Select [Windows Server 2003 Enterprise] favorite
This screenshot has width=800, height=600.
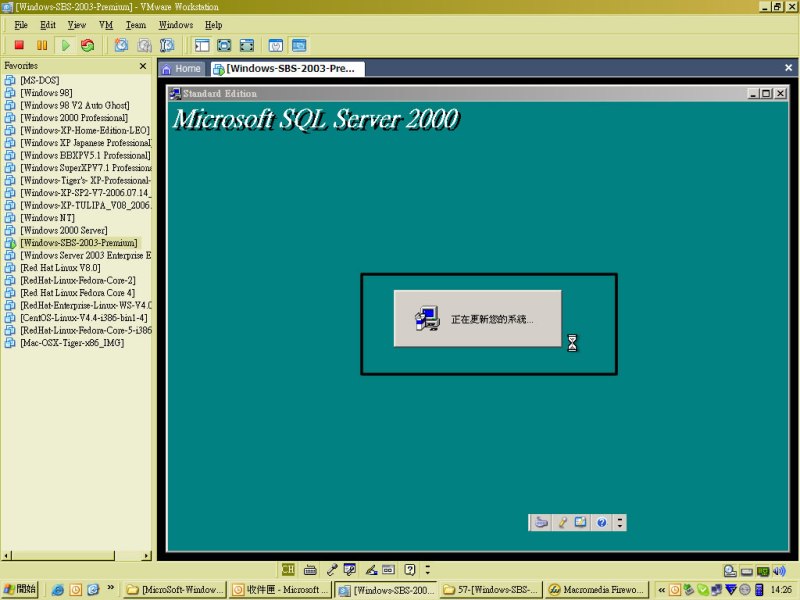(x=86, y=255)
